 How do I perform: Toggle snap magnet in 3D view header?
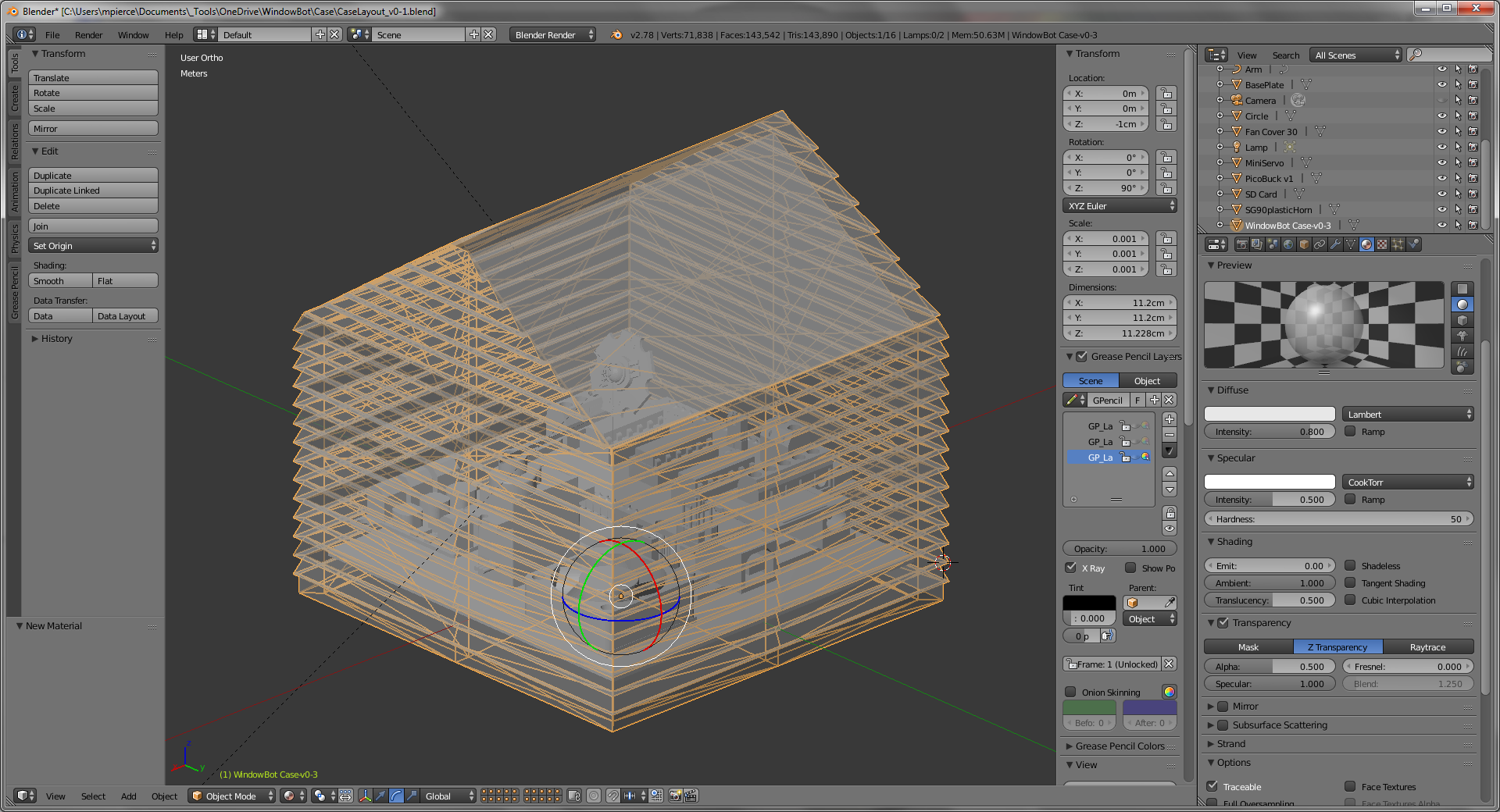(613, 796)
